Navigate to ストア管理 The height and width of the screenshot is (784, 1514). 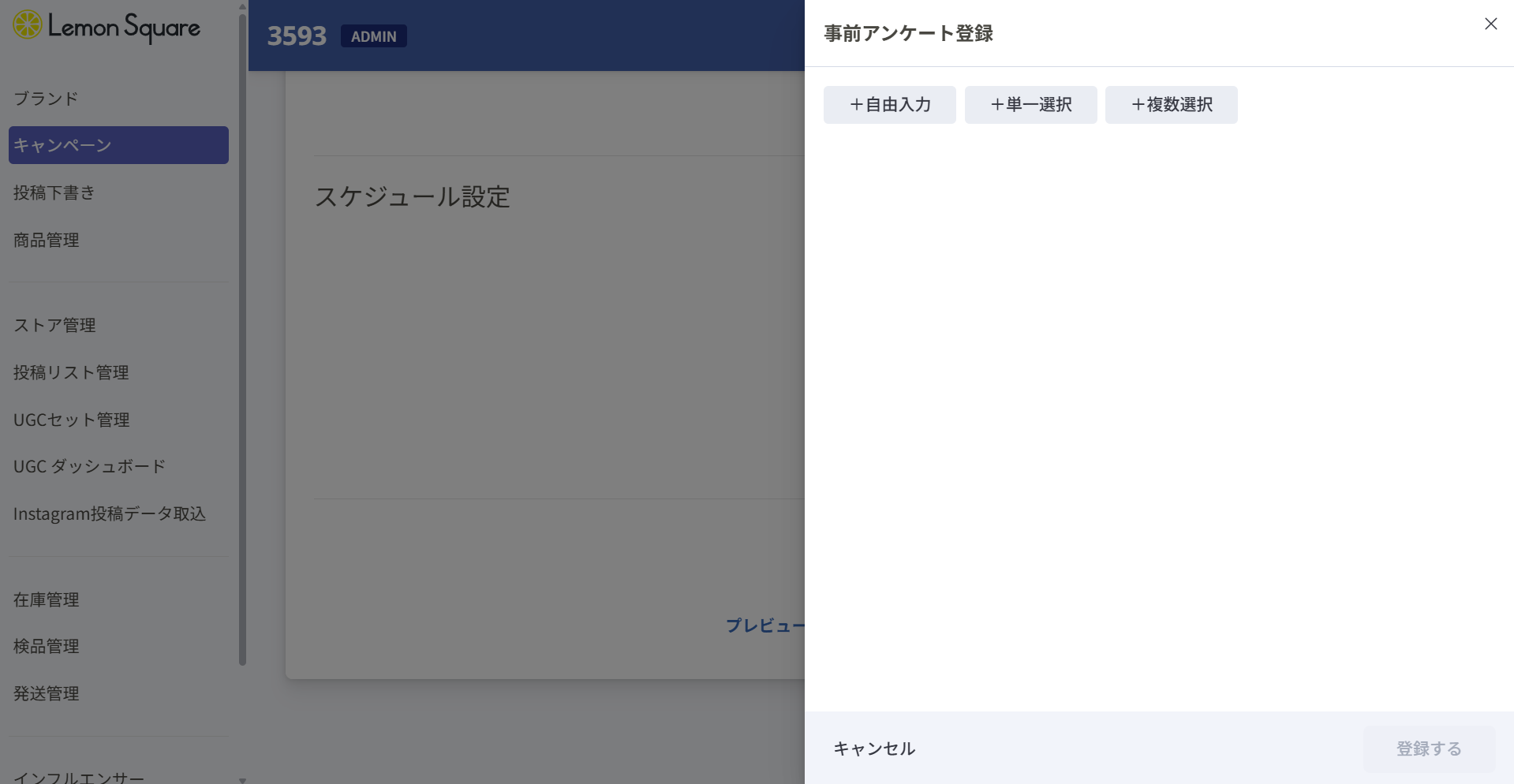(x=54, y=325)
